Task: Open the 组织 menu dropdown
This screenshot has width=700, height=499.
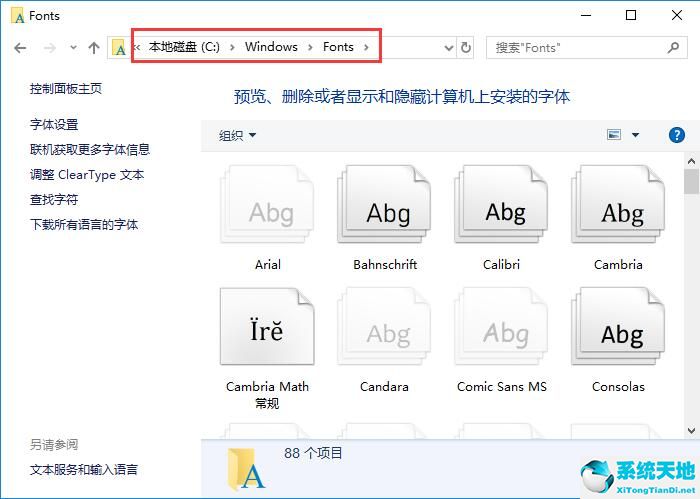Action: [x=237, y=135]
